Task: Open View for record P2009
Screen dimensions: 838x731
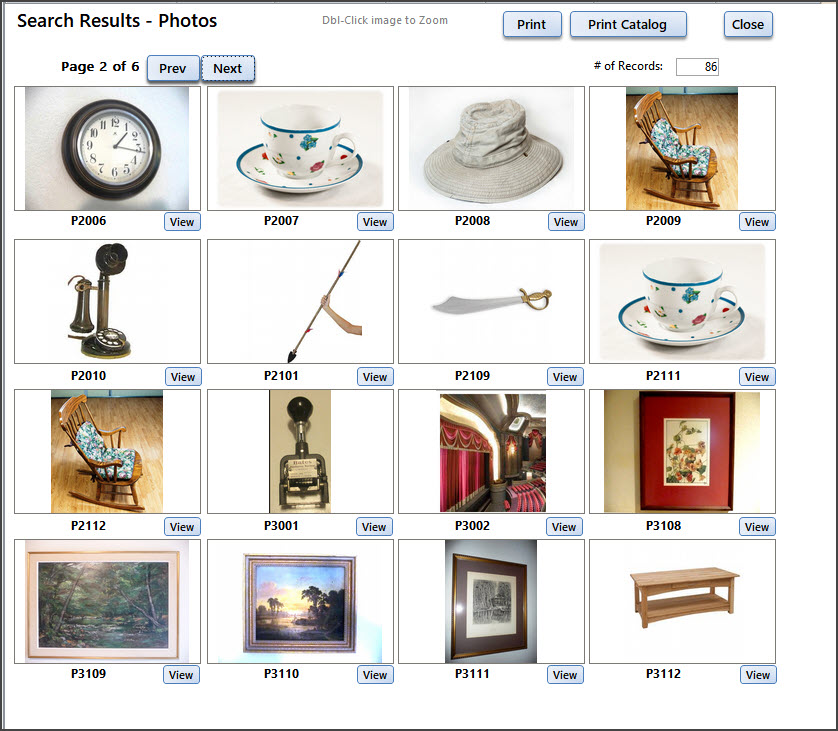Action: coord(757,222)
